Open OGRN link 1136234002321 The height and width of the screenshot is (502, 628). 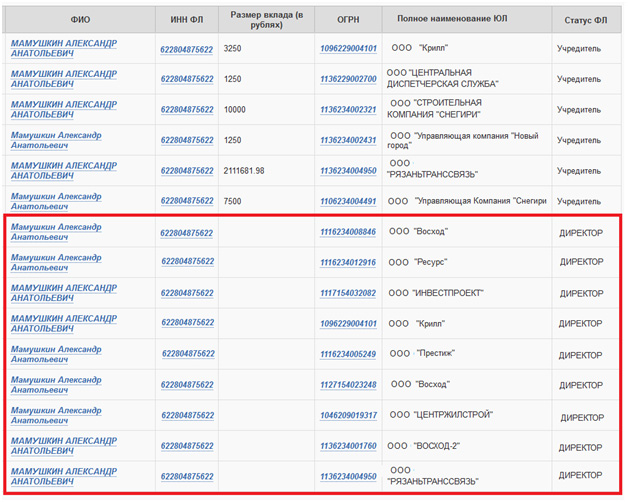(x=348, y=110)
